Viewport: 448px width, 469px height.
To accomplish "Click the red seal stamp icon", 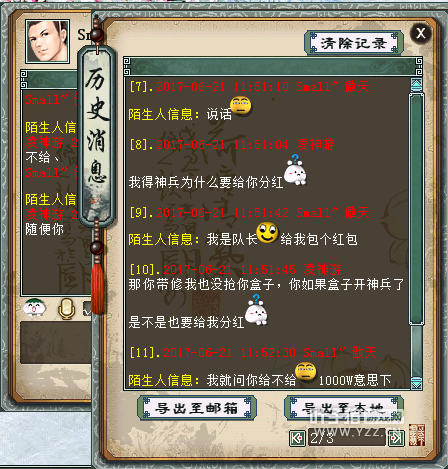I will pyautogui.click(x=417, y=435).
